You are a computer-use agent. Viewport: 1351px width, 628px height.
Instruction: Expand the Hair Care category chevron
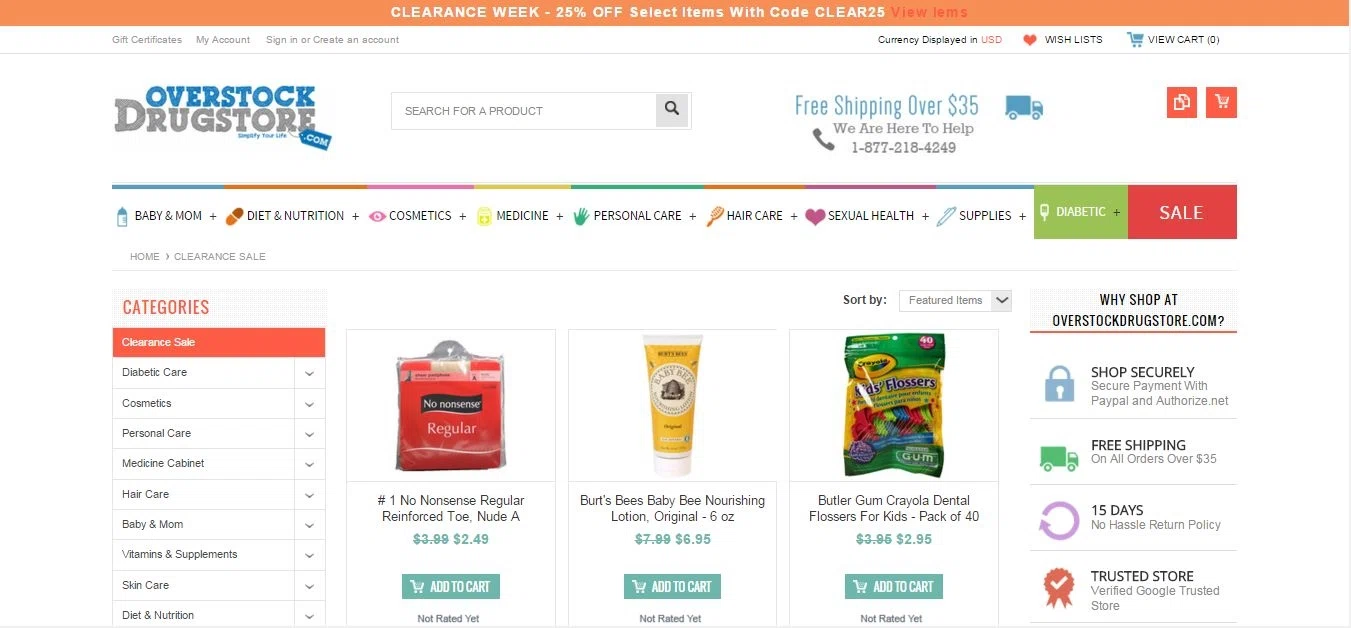click(x=309, y=495)
